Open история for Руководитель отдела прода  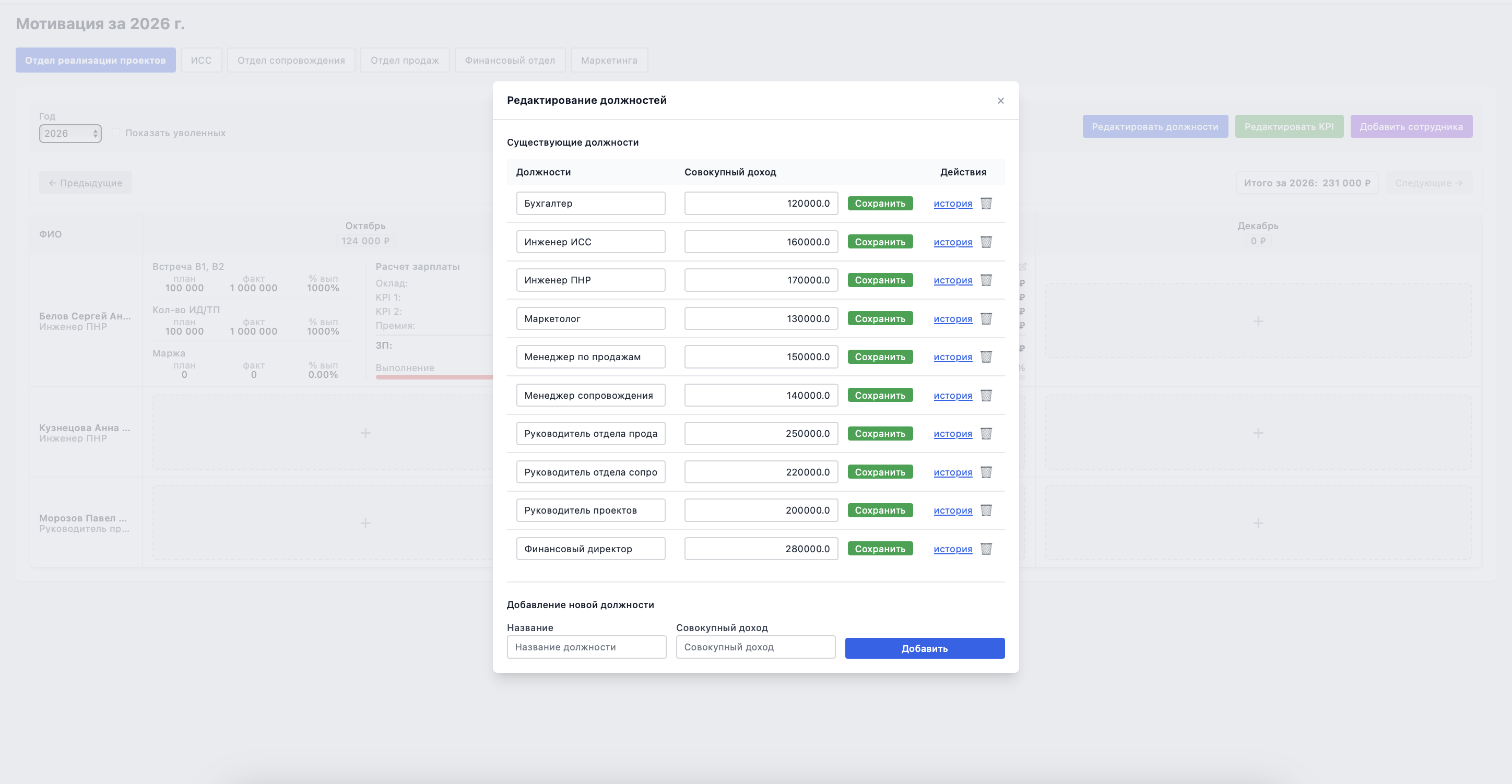953,434
